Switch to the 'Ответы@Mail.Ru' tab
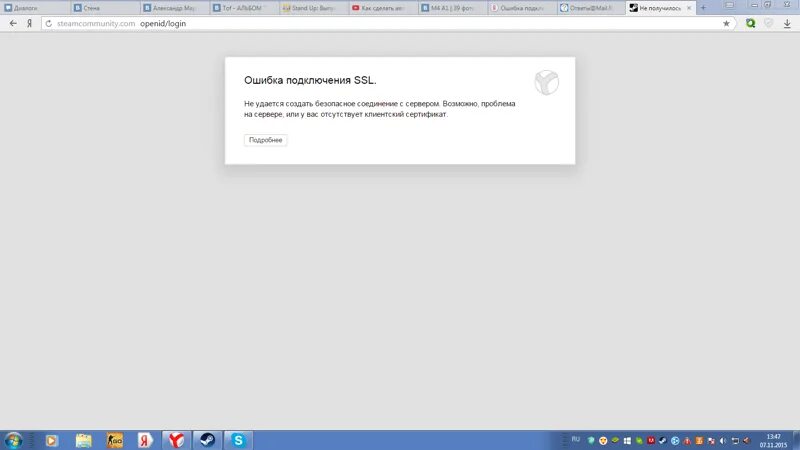800x450 pixels. pyautogui.click(x=588, y=7)
